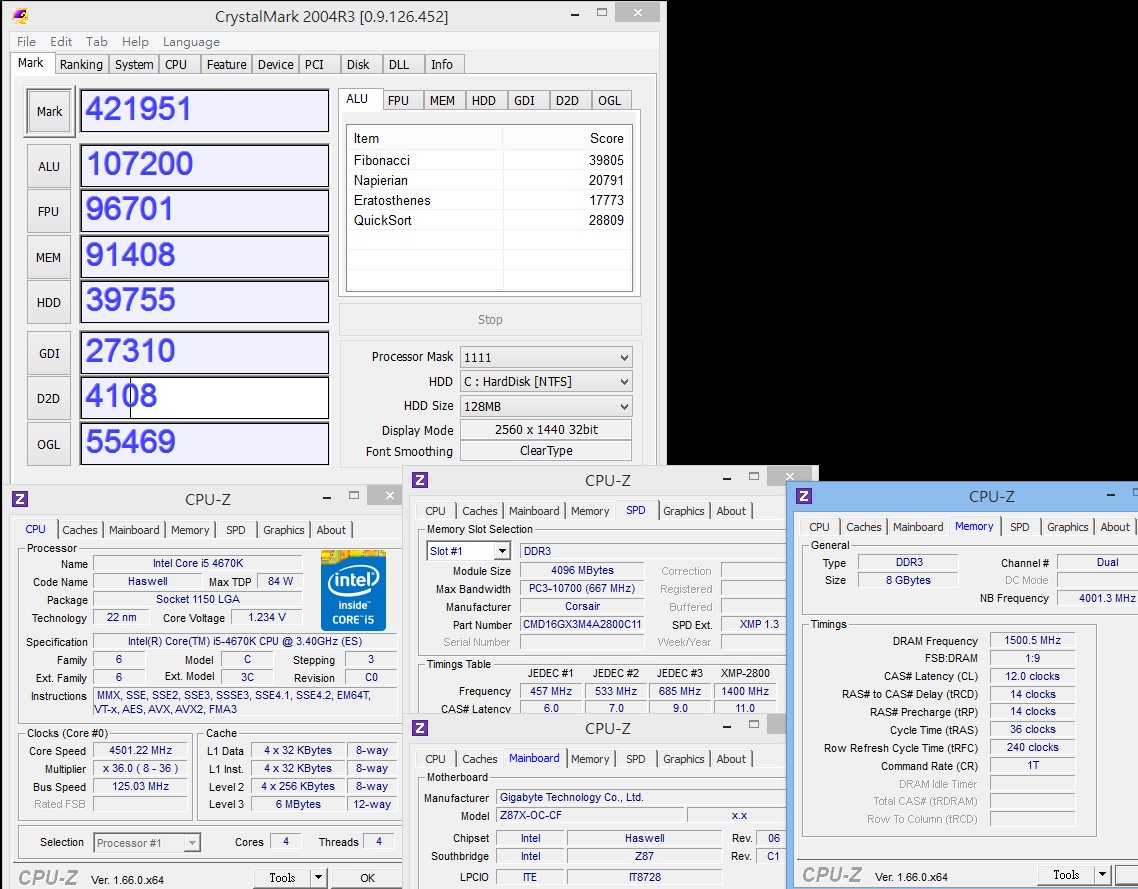
Task: Click the D2D score field
Action: point(204,397)
